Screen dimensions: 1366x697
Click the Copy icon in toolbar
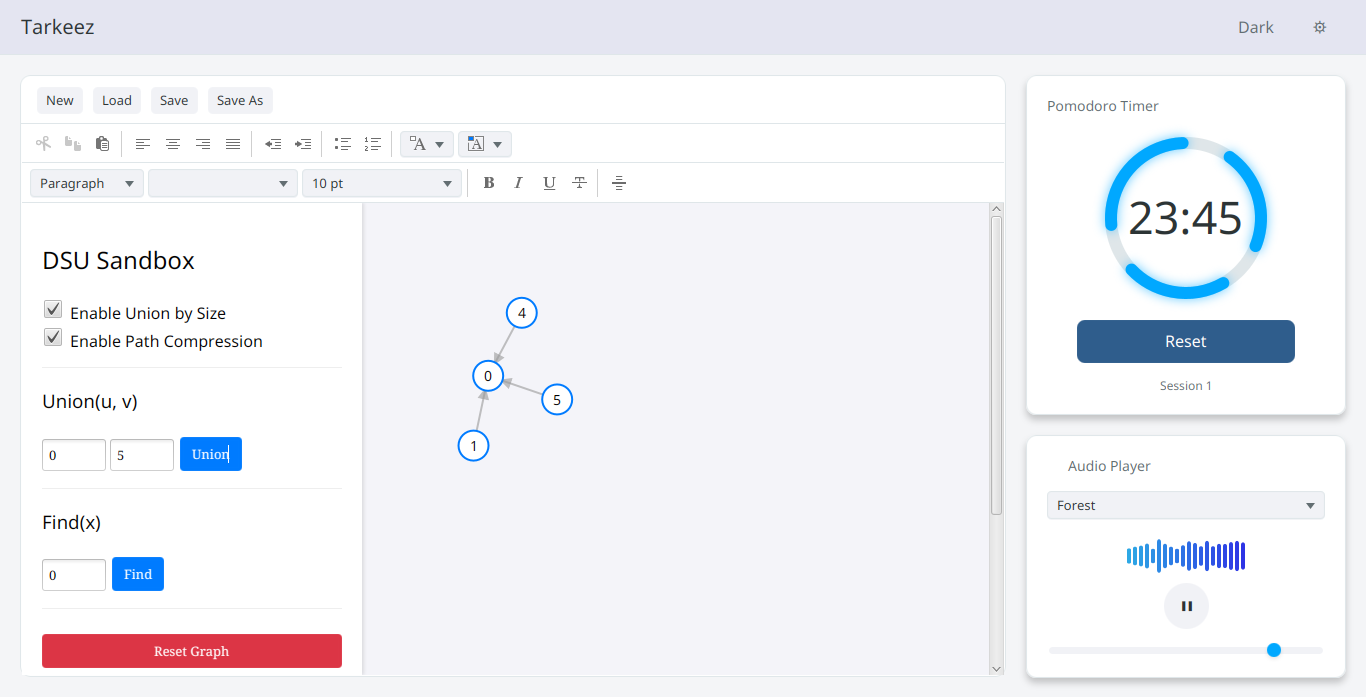coord(73,144)
